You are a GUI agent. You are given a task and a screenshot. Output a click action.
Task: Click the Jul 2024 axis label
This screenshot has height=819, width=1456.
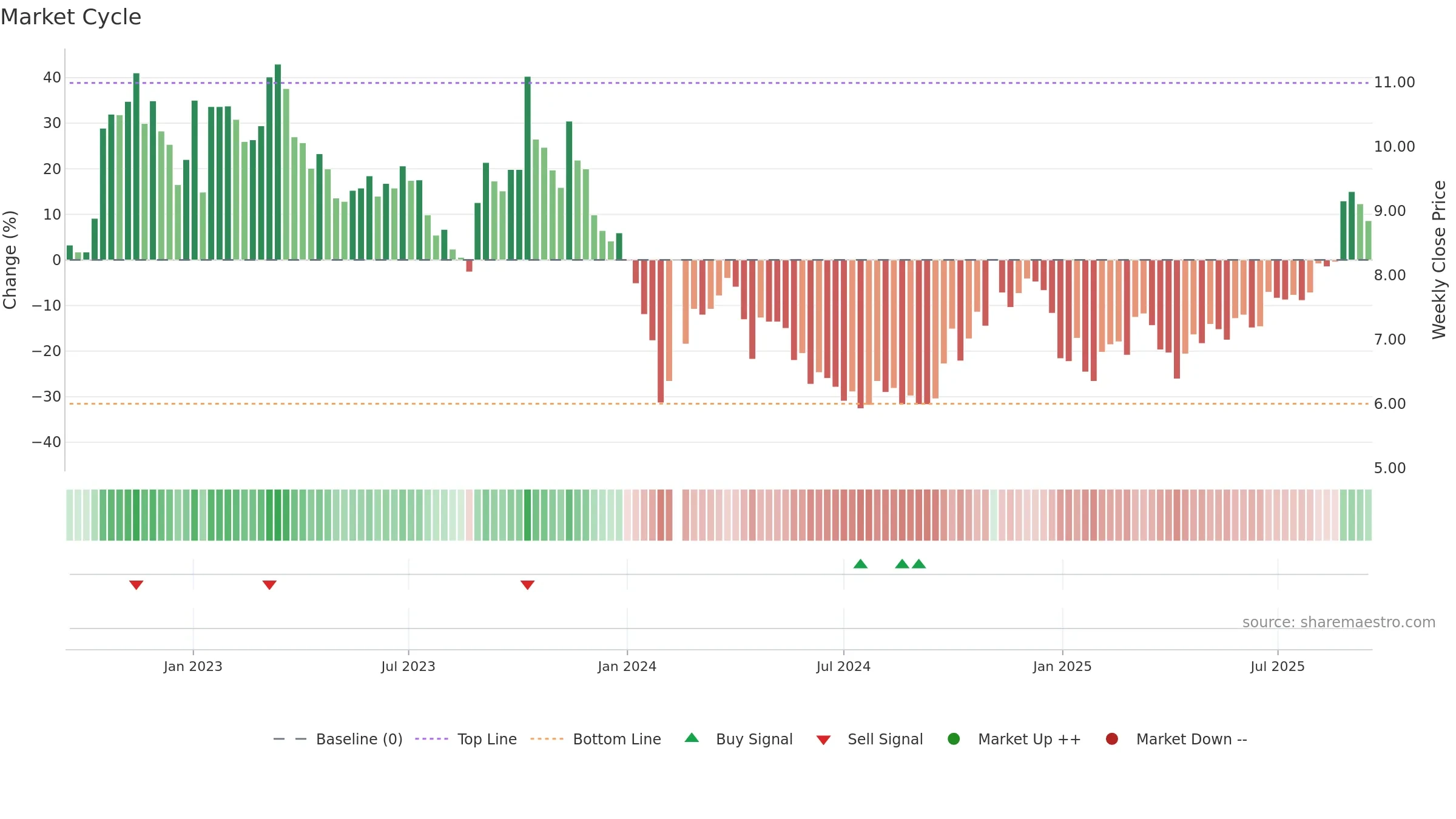[843, 666]
